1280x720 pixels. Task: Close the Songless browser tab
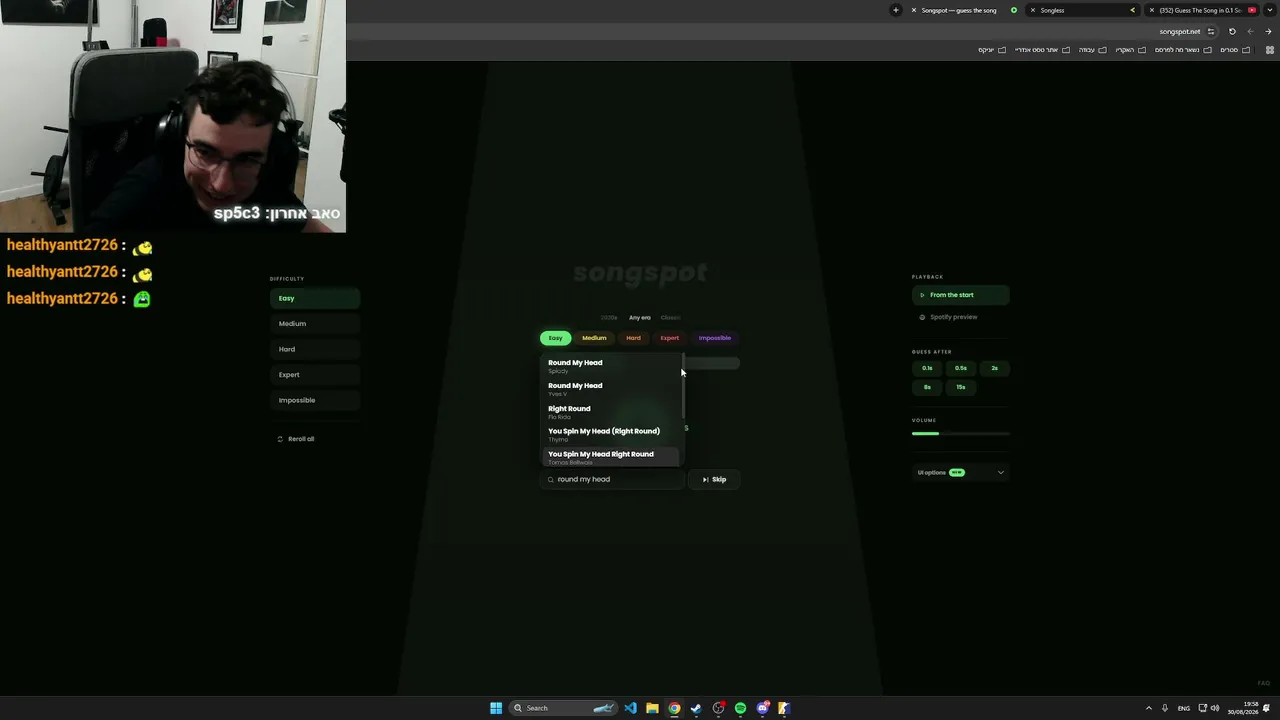tap(1033, 10)
